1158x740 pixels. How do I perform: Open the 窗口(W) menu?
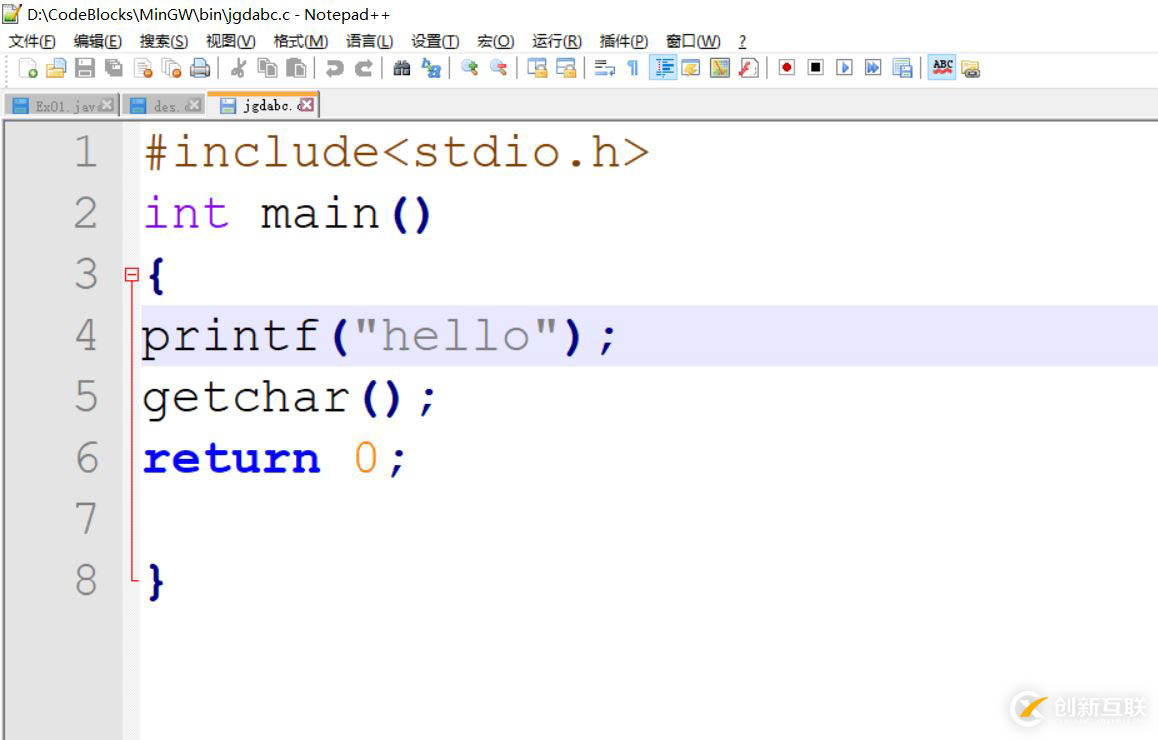coord(693,41)
